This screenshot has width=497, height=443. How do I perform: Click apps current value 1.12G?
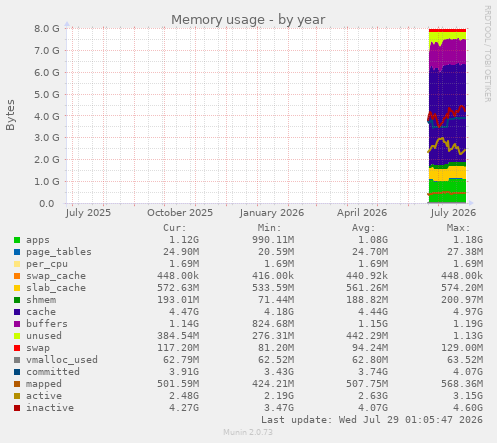coord(184,240)
